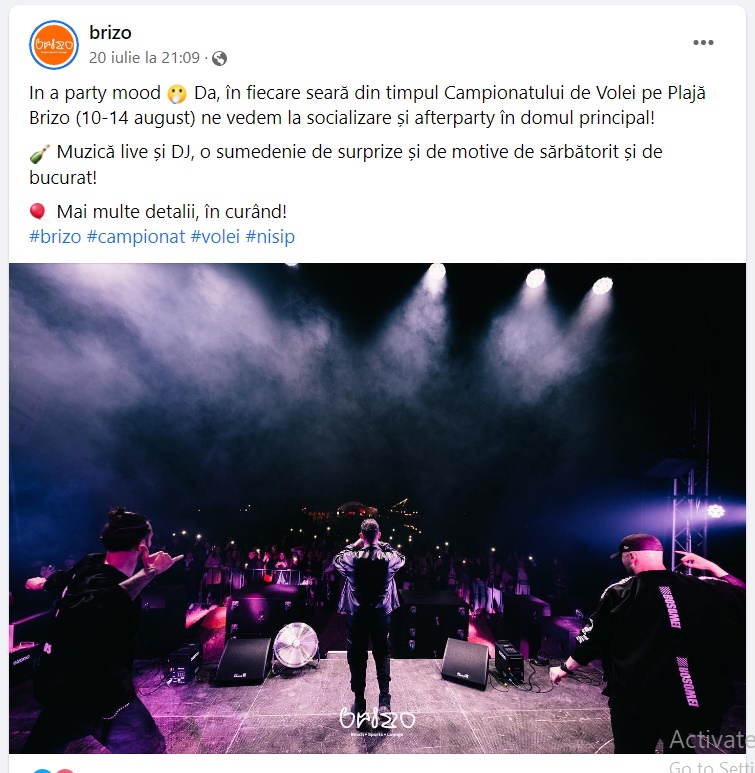
Task: Click the face emoji after party mood
Action: click(x=177, y=94)
